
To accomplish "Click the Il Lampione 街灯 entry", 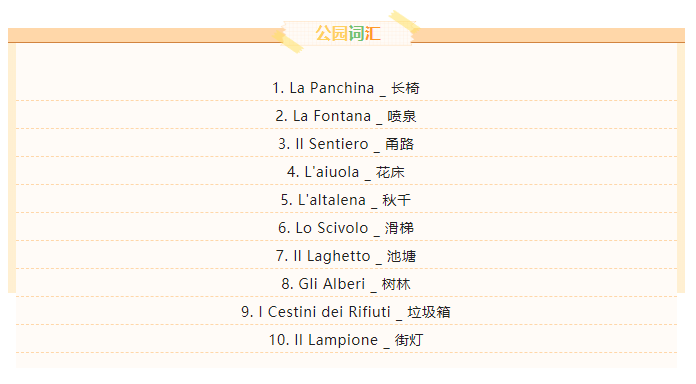I will 346,340.
